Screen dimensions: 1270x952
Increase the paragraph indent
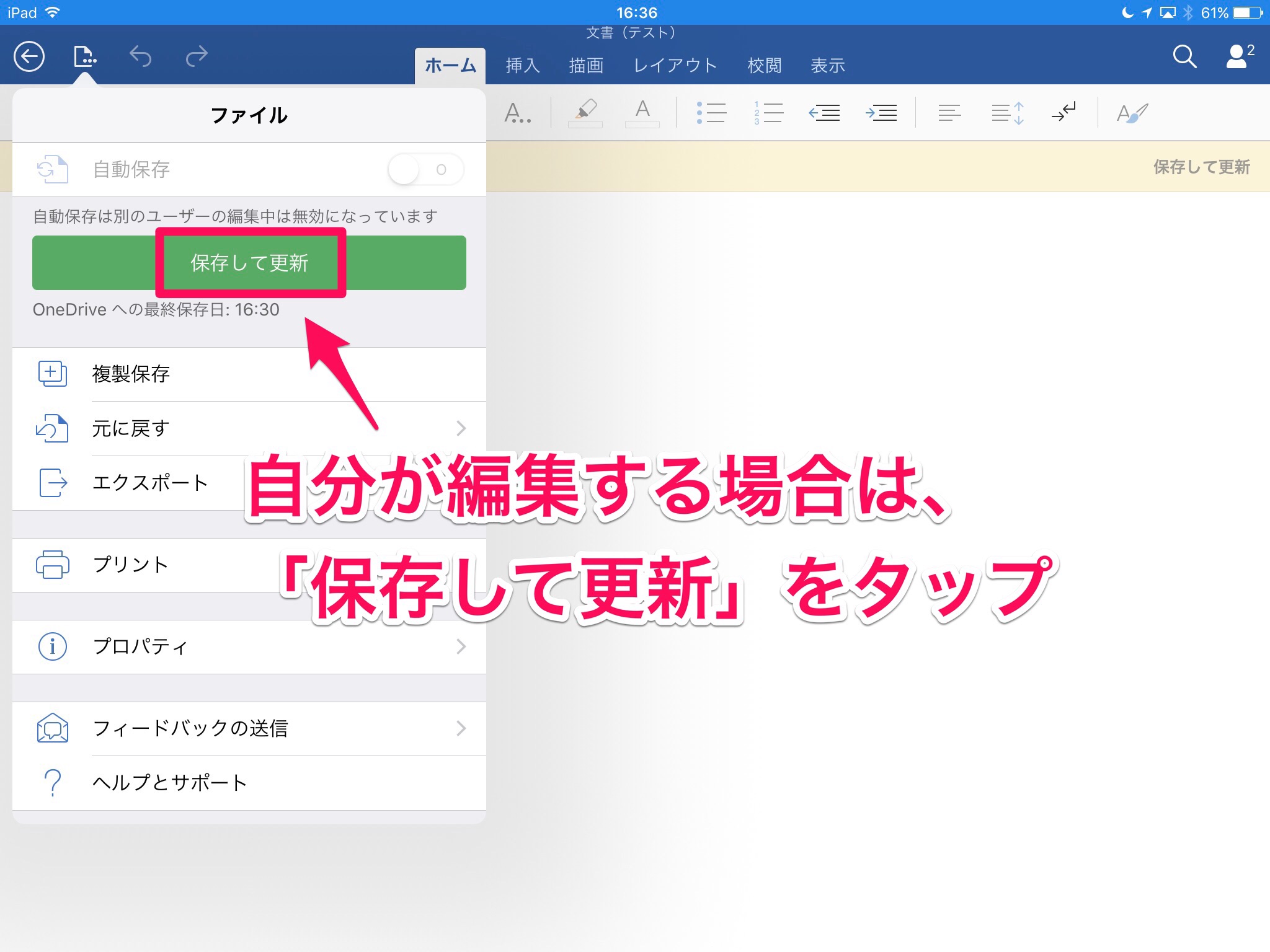881,112
